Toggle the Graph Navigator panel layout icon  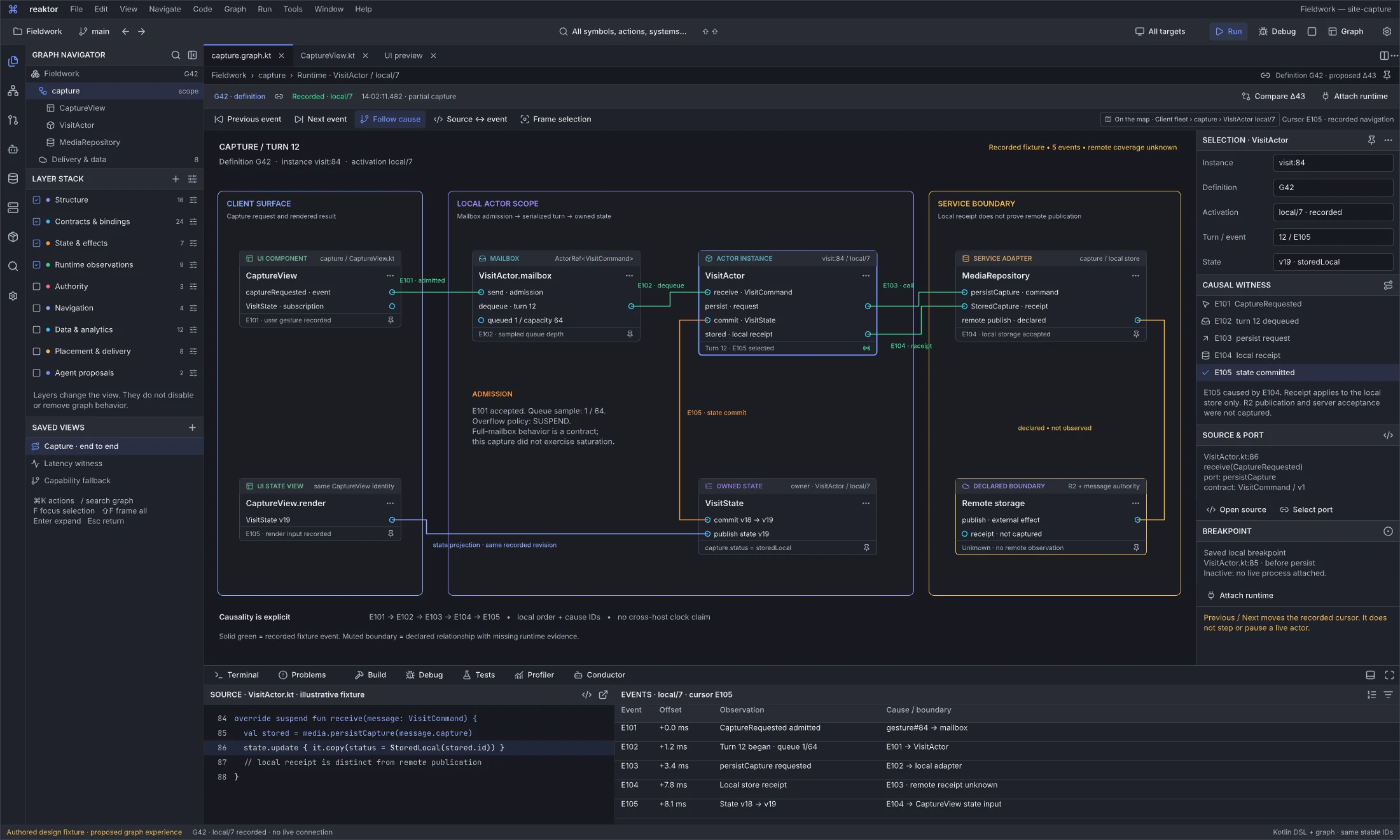pyautogui.click(x=192, y=55)
